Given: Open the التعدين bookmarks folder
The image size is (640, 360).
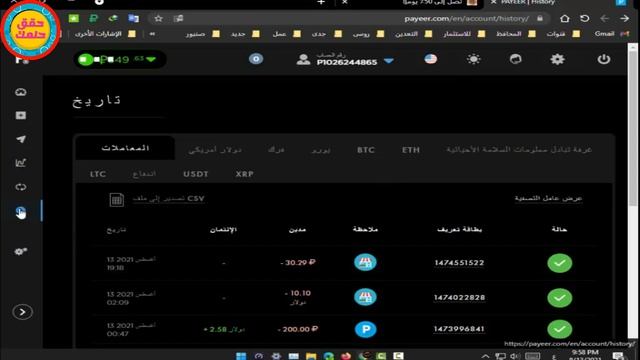Looking at the screenshot, I should click(x=413, y=34).
